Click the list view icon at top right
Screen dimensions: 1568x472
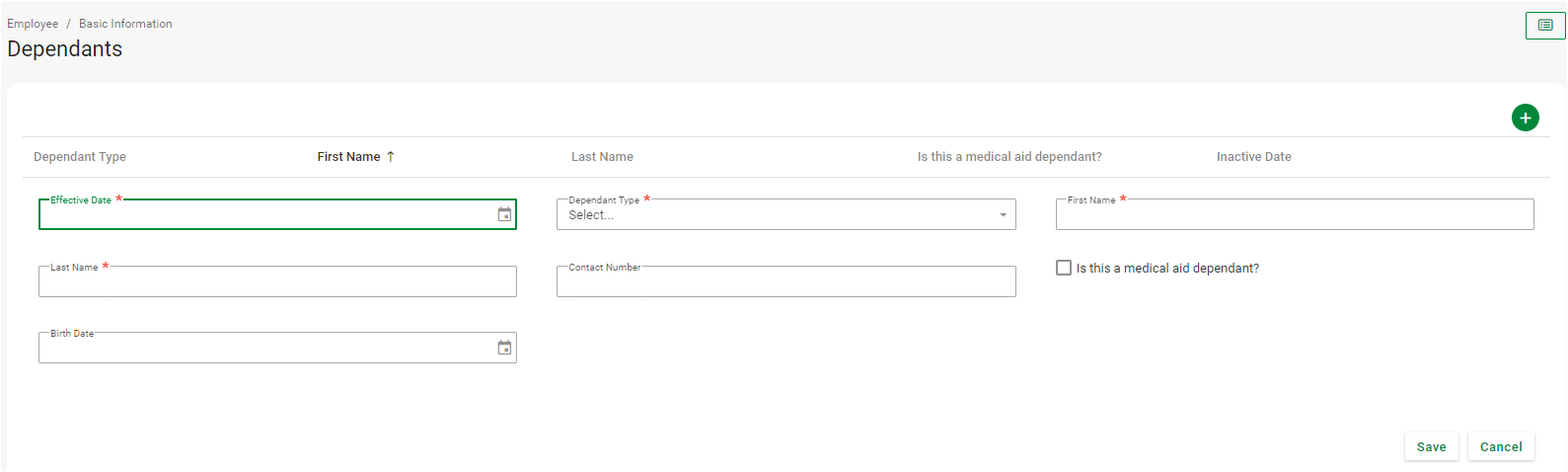pos(1544,26)
